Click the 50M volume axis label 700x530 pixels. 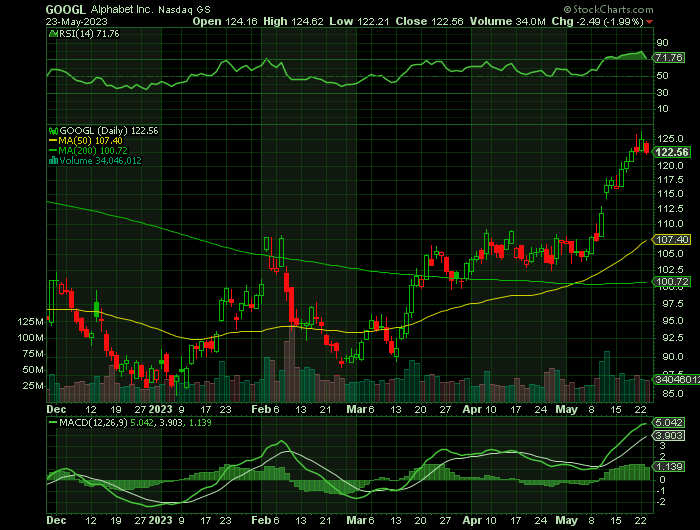[x=33, y=370]
